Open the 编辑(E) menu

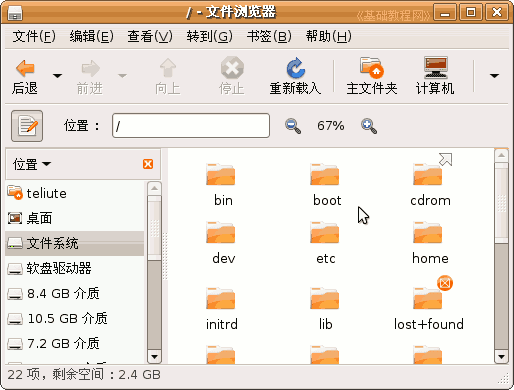point(92,36)
